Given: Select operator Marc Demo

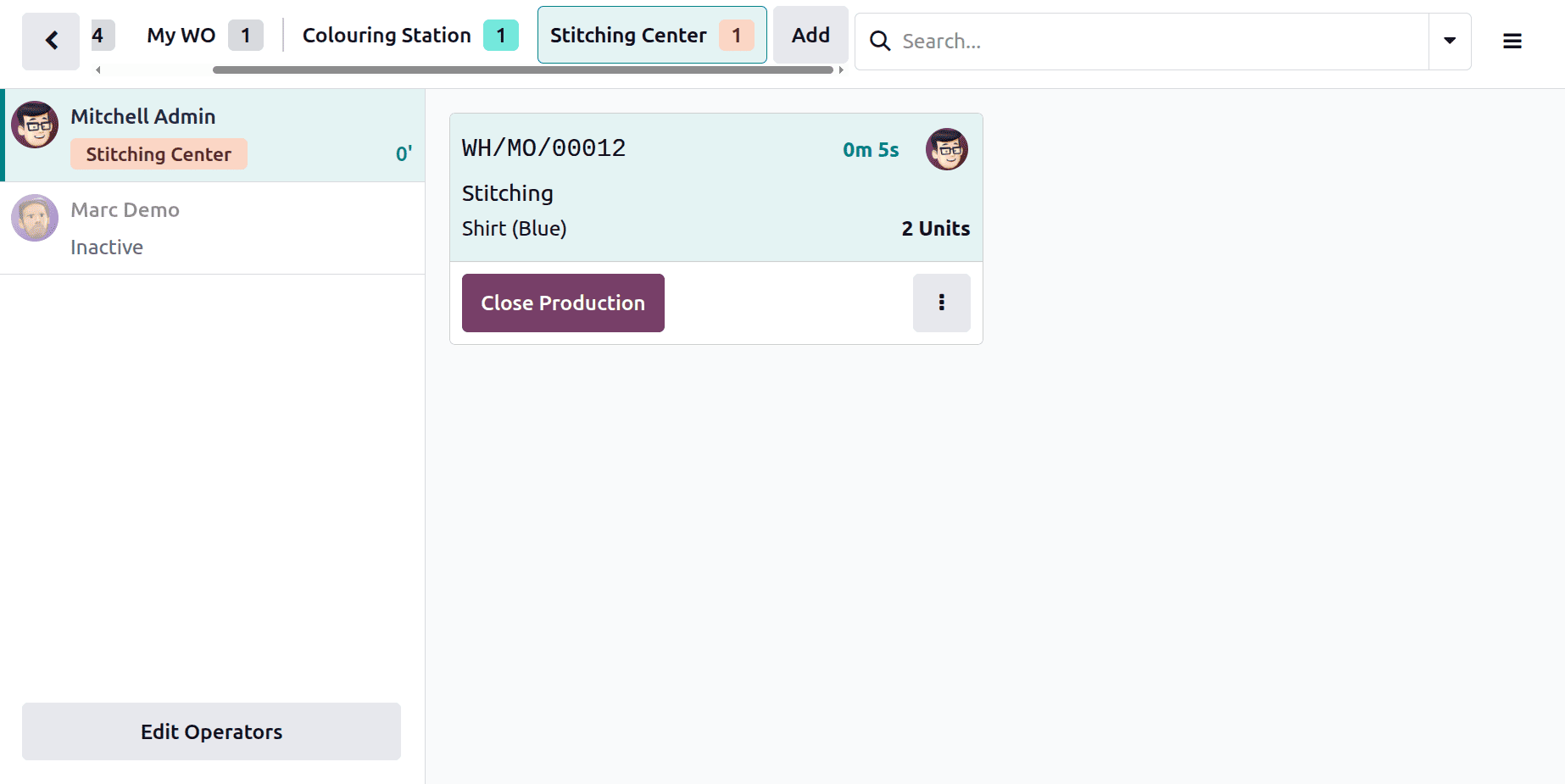Looking at the screenshot, I should coord(214,228).
